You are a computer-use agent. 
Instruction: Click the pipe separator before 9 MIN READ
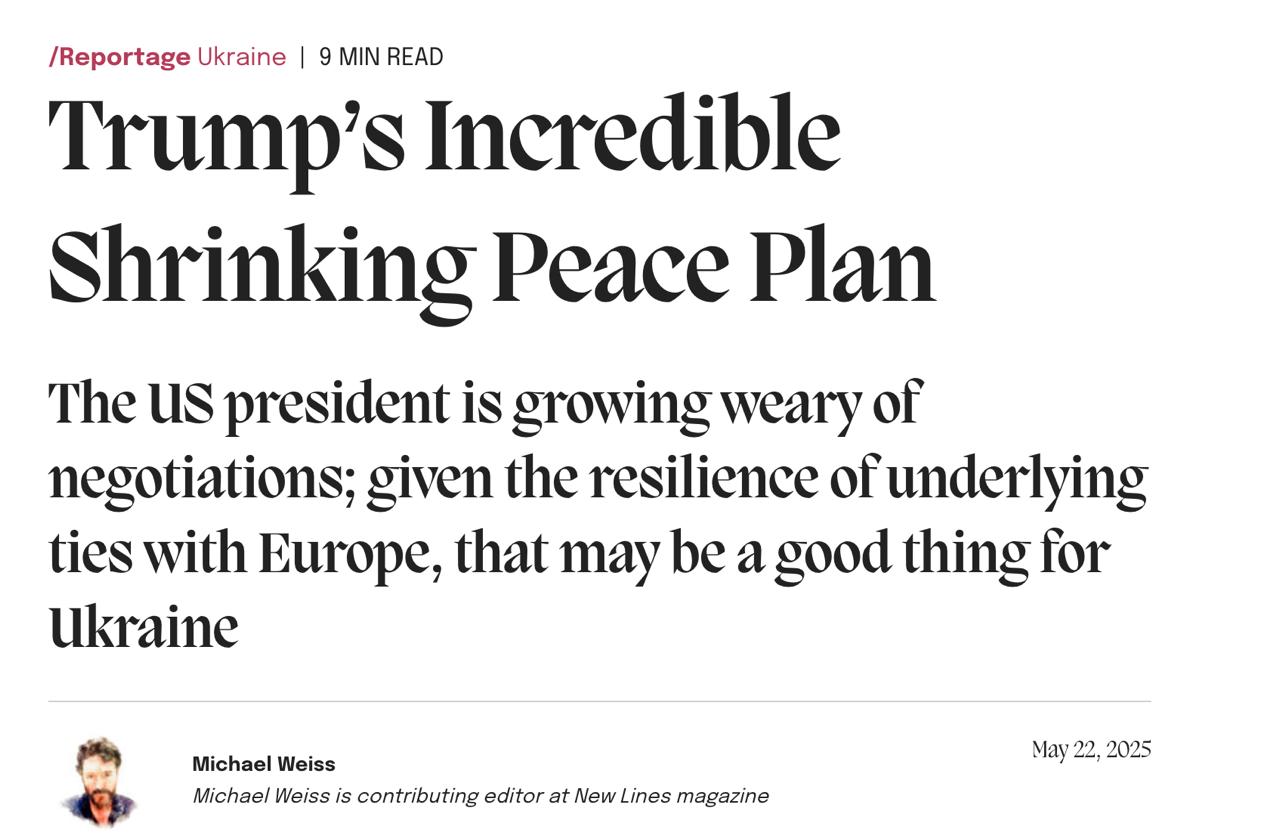[302, 57]
